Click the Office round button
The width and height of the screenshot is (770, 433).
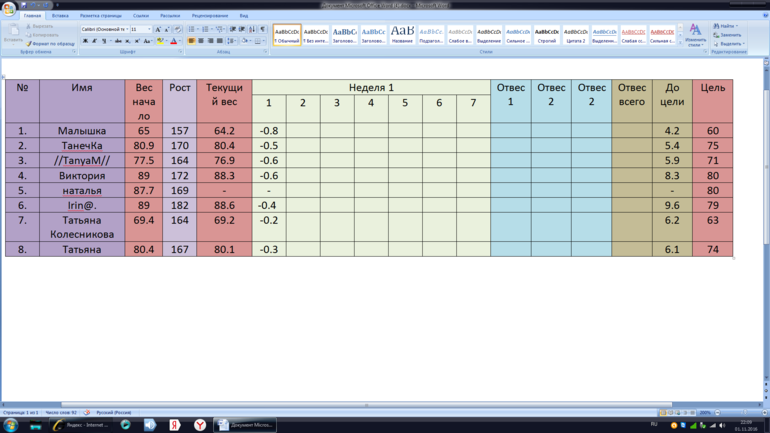9,9
